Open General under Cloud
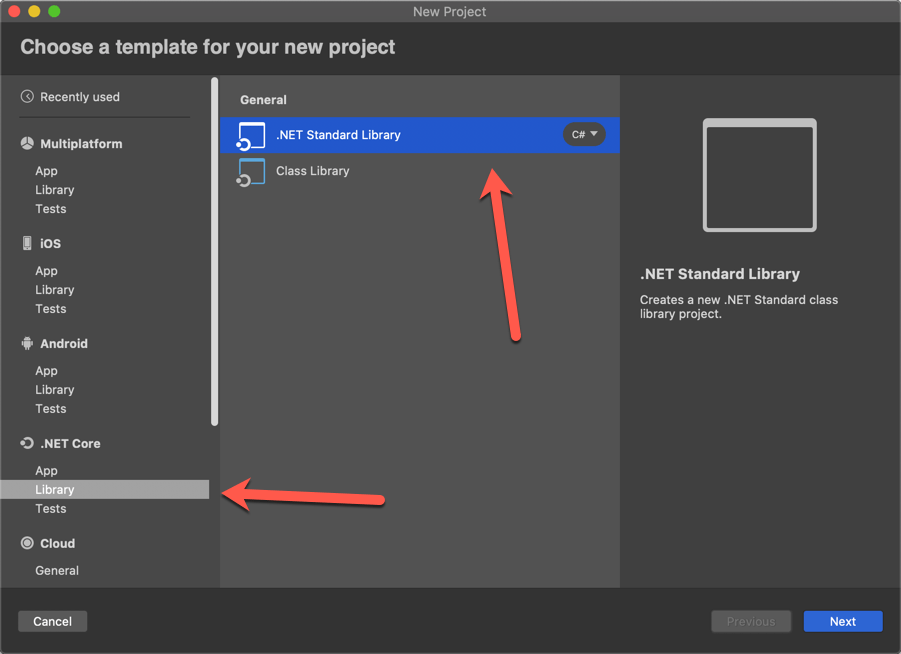 click(57, 570)
